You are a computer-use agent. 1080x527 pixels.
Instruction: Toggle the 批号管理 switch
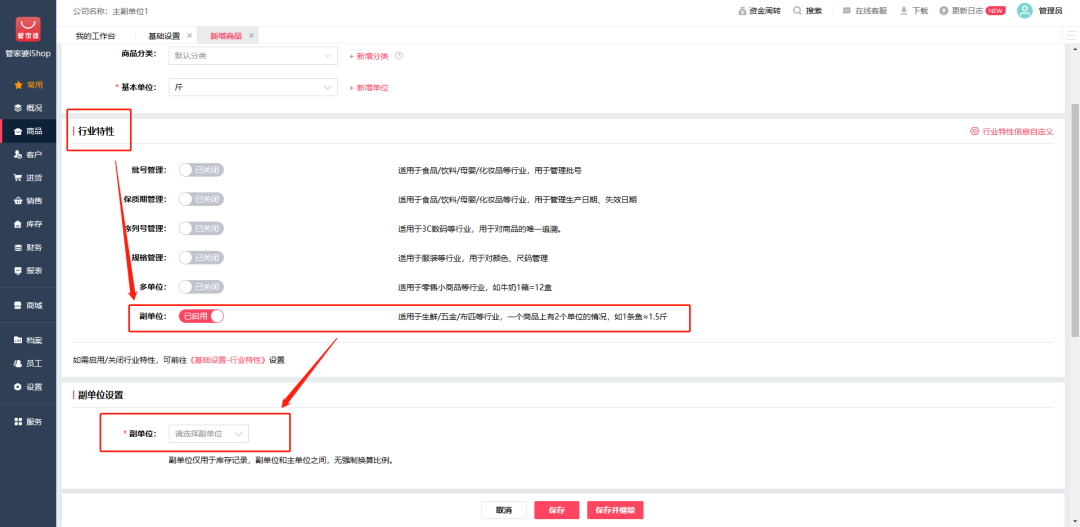(x=201, y=170)
